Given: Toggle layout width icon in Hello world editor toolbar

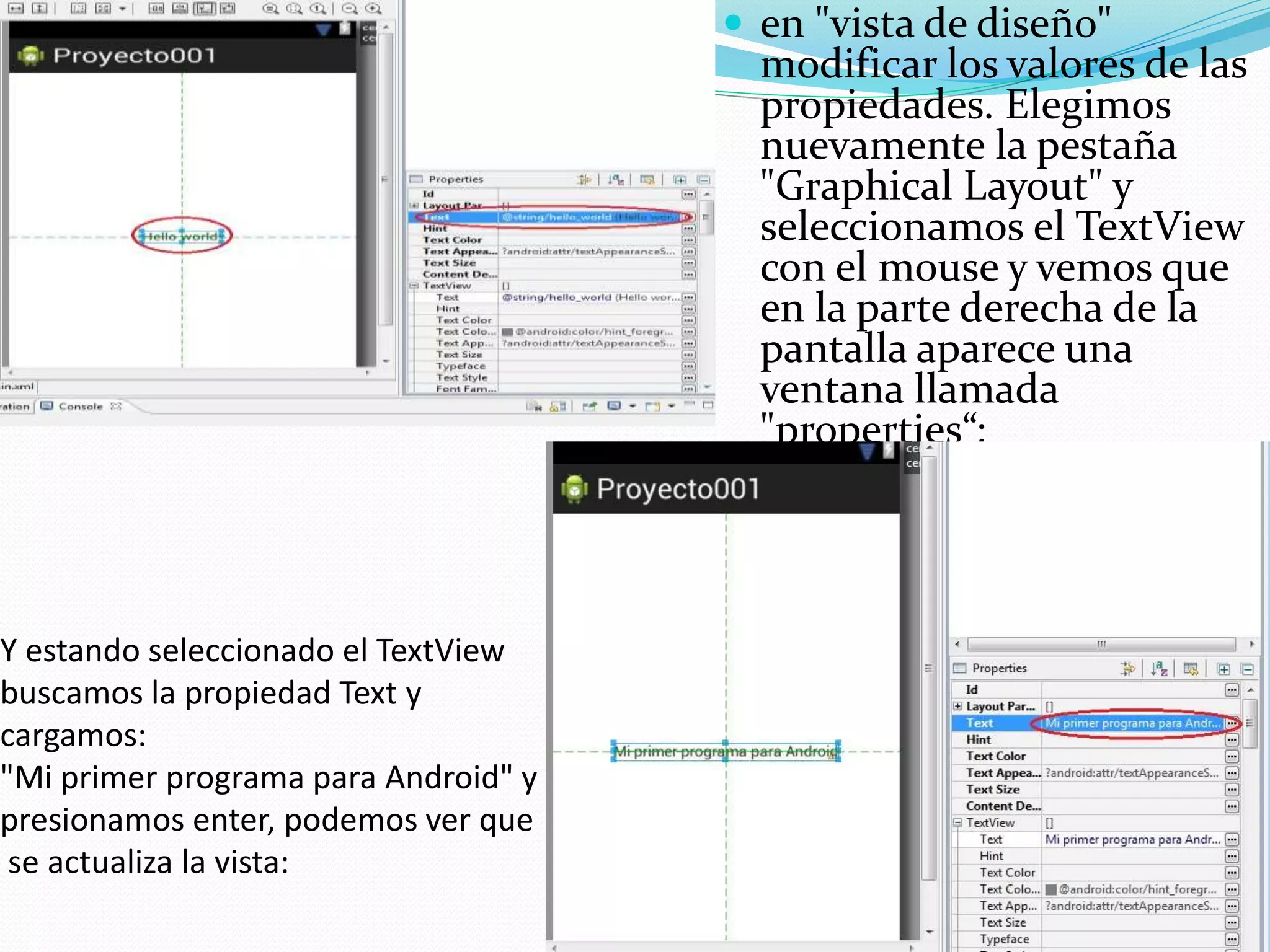Looking at the screenshot, I should click(16, 8).
